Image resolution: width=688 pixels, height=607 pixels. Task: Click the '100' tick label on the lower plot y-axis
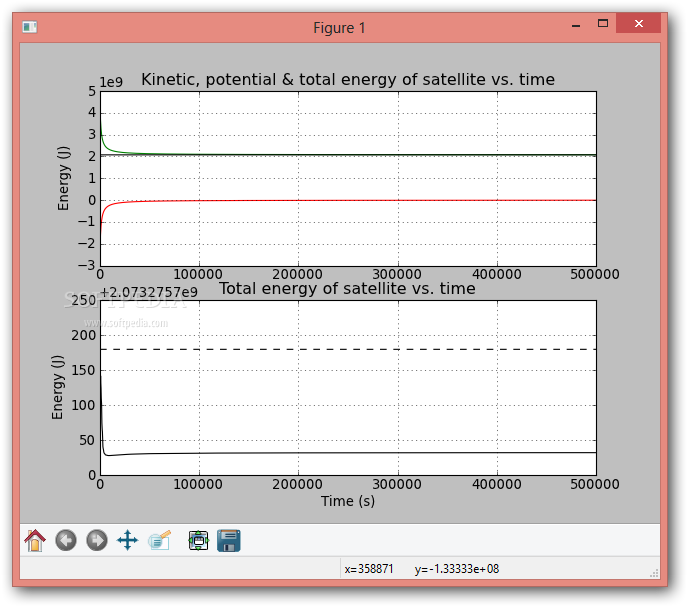pos(83,405)
